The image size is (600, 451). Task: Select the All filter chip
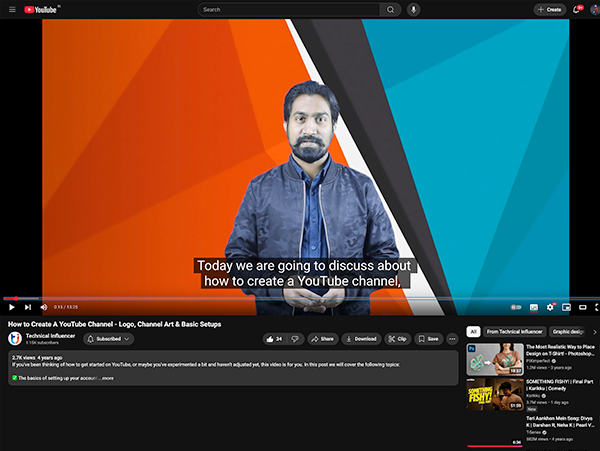473,332
